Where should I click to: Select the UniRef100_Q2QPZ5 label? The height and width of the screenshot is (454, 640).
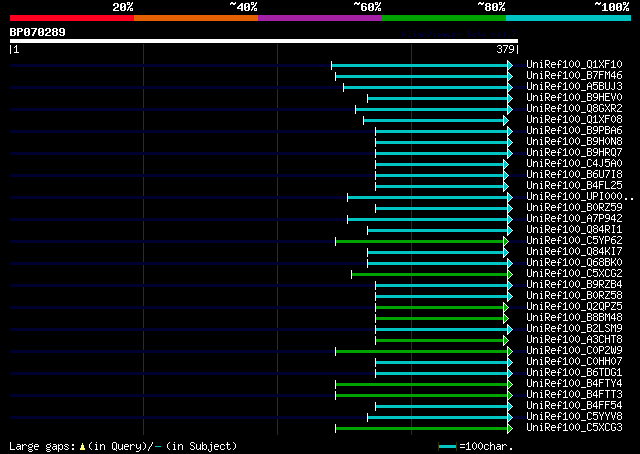coord(574,307)
